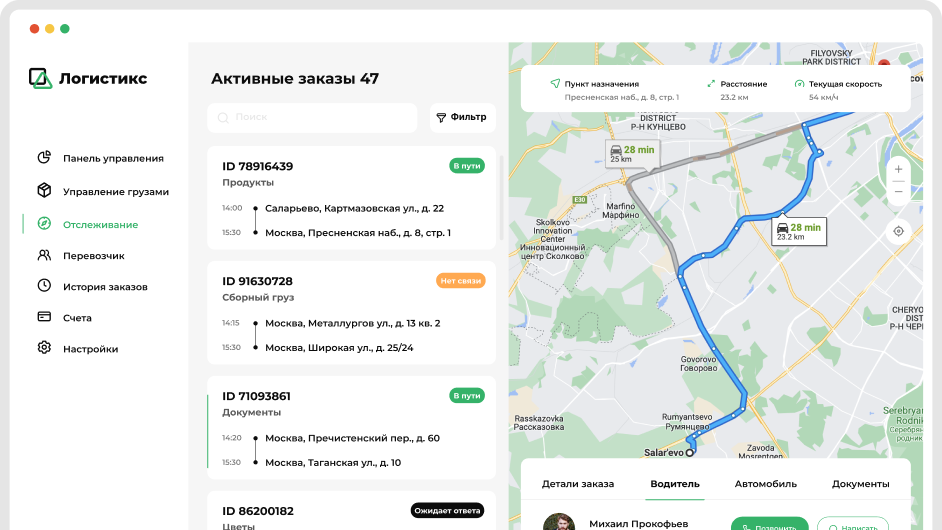Click the Продукты cargo label
This screenshot has width=942, height=530.
tap(248, 183)
